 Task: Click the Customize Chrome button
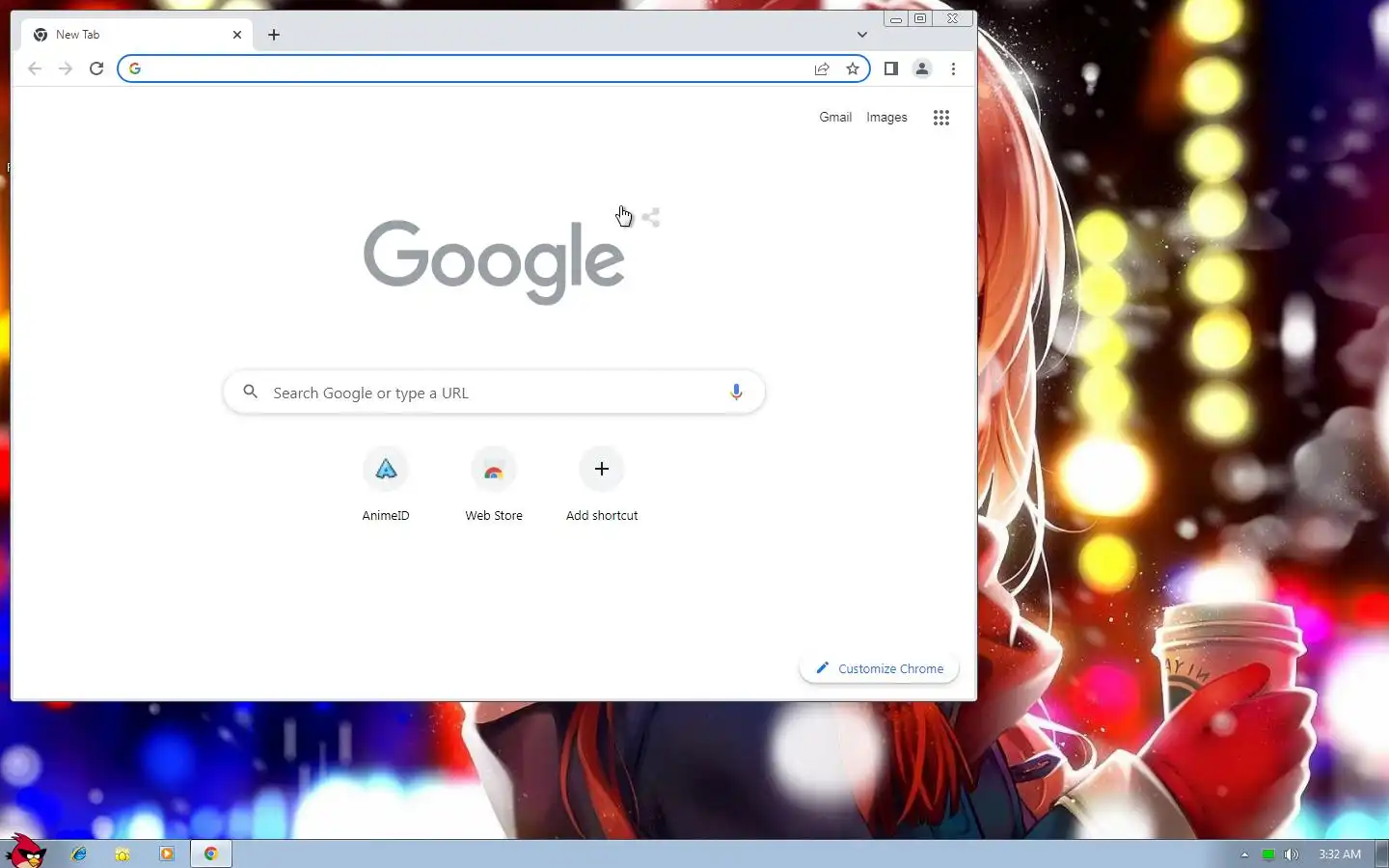click(879, 668)
